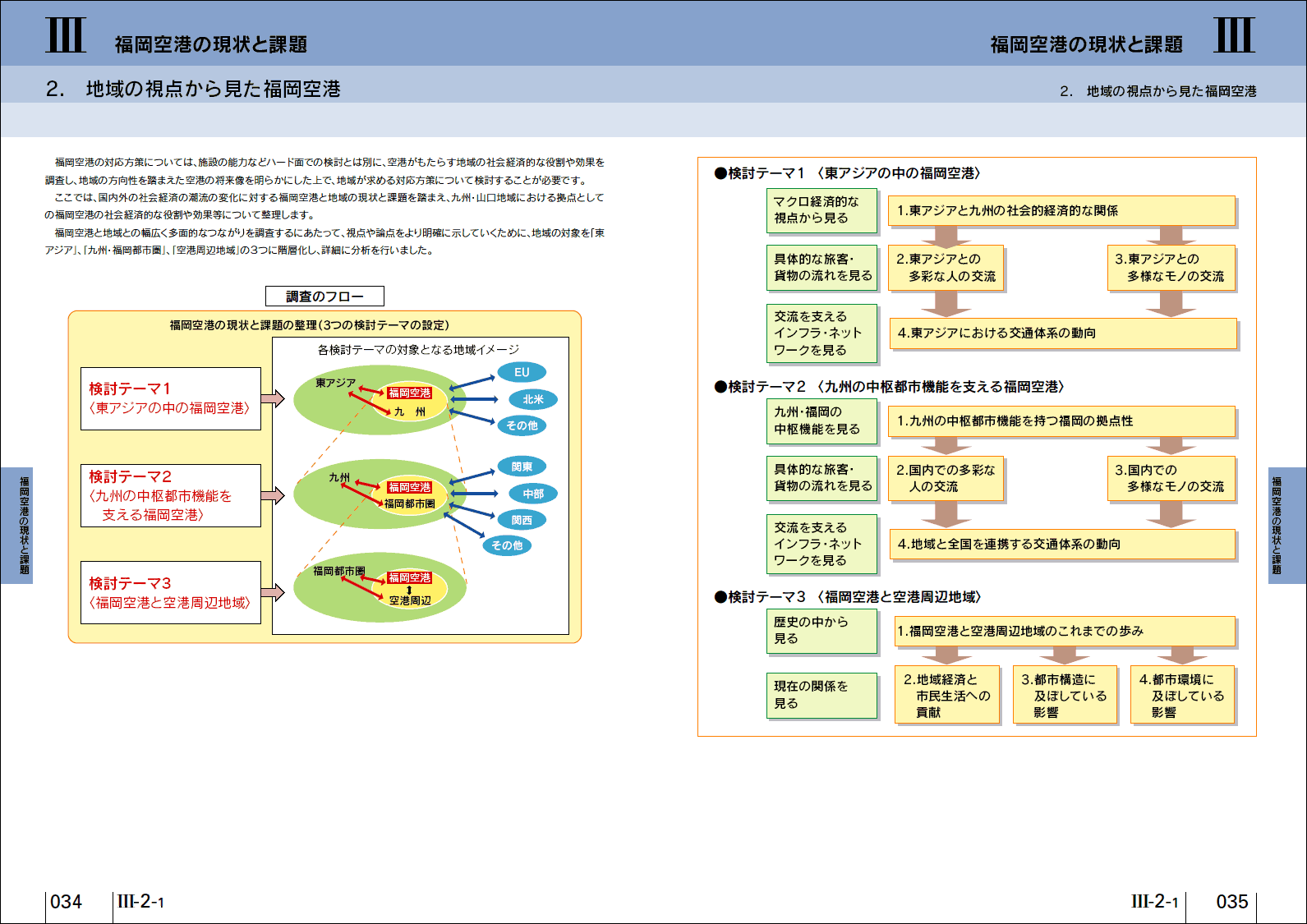The width and height of the screenshot is (1307, 924).
Task: Click the 東アジア label in the top ellipse
Action: 336,383
